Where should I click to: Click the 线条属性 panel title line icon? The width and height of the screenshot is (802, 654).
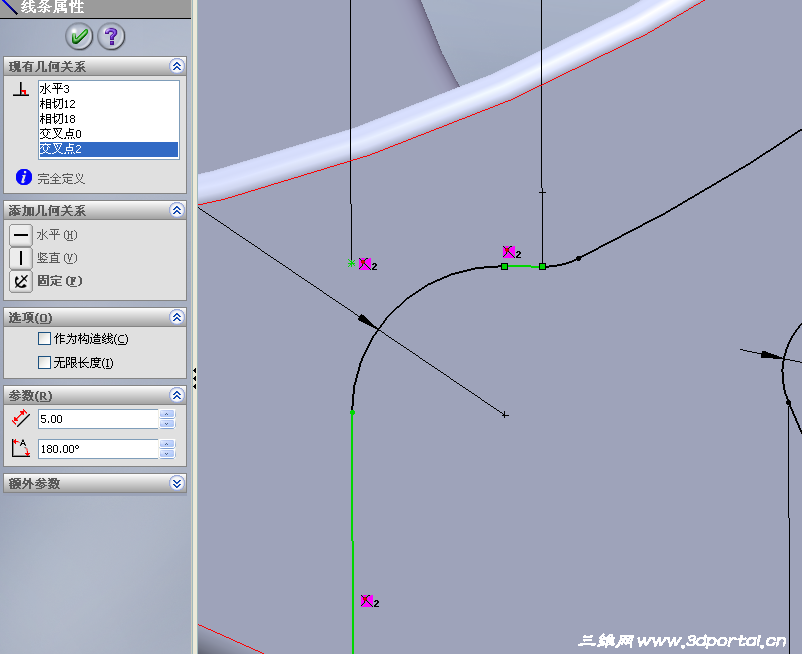9,7
